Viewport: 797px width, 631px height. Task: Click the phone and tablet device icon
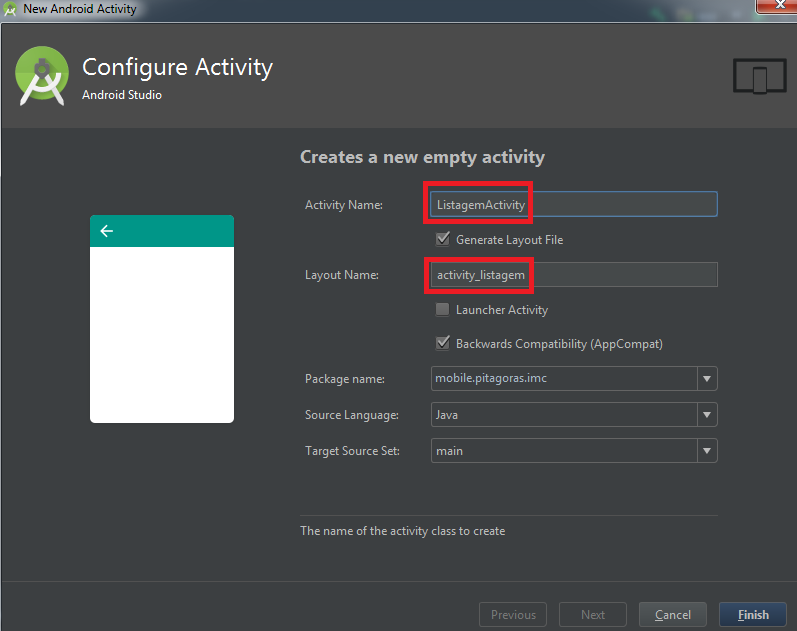coord(758,76)
